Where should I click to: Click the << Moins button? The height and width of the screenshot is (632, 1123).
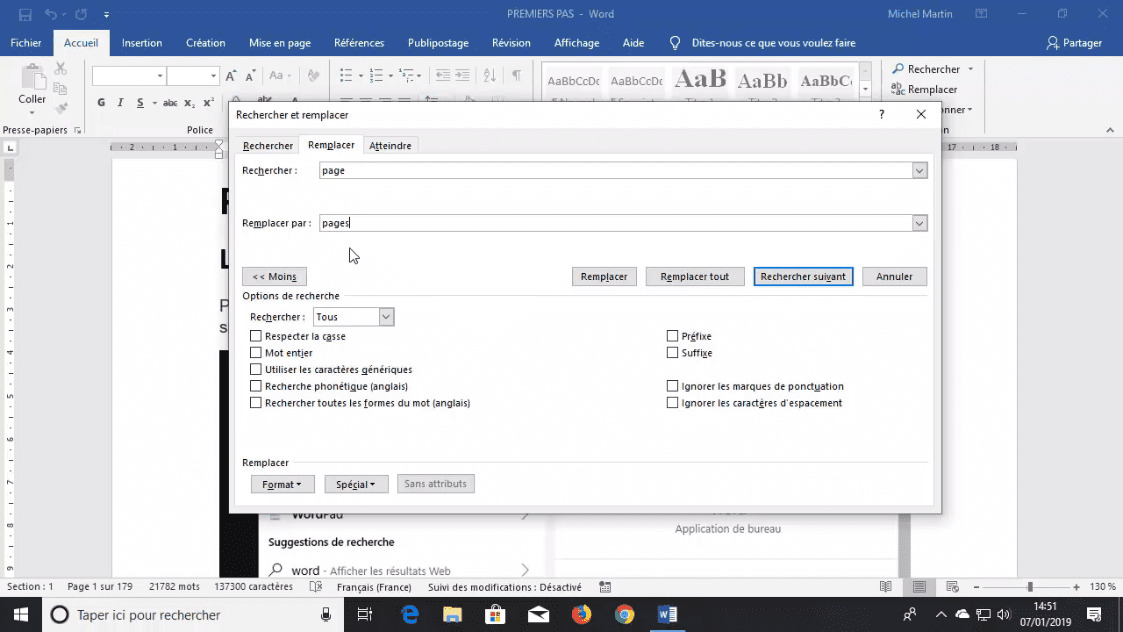(x=274, y=277)
